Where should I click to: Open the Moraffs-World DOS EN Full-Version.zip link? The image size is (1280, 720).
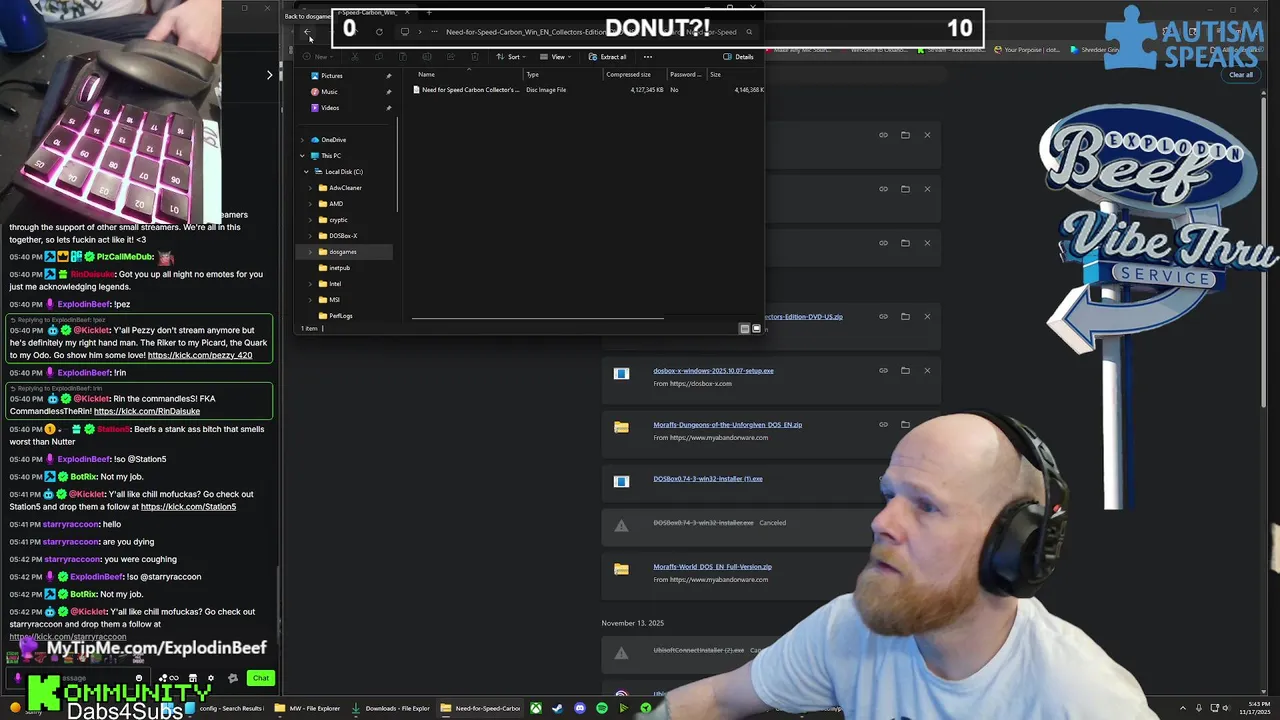pos(712,567)
